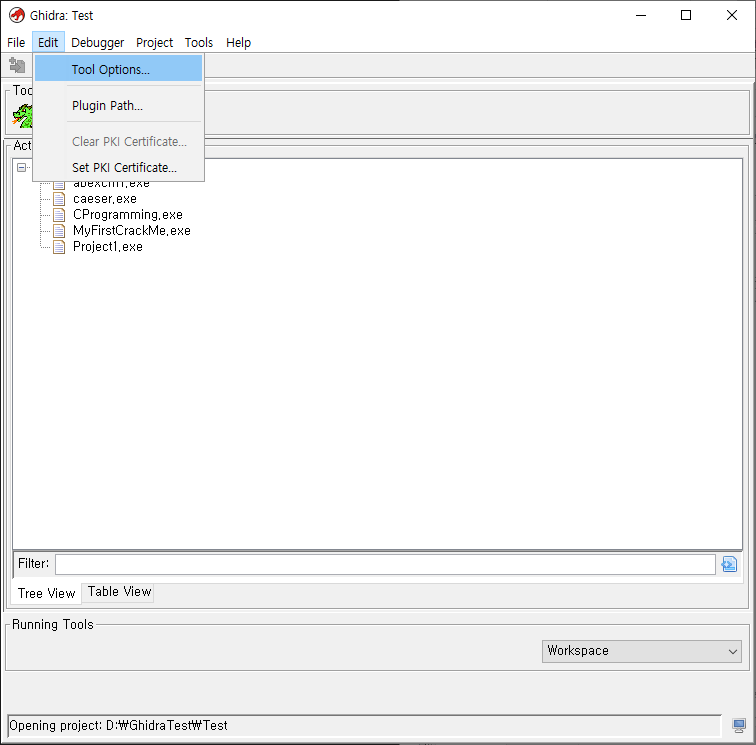
Task: Open the File menu
Action: click(16, 42)
